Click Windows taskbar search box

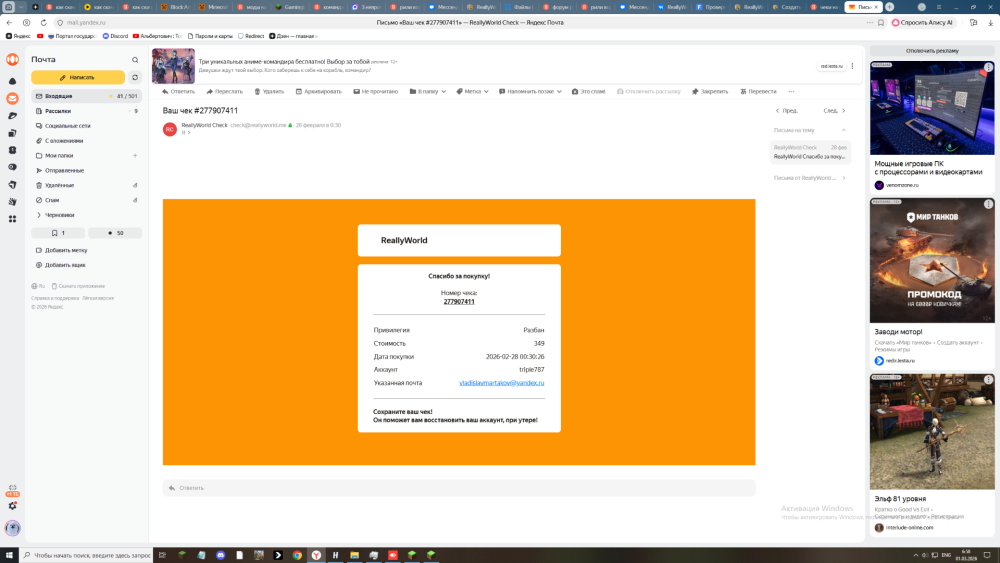tap(86, 555)
